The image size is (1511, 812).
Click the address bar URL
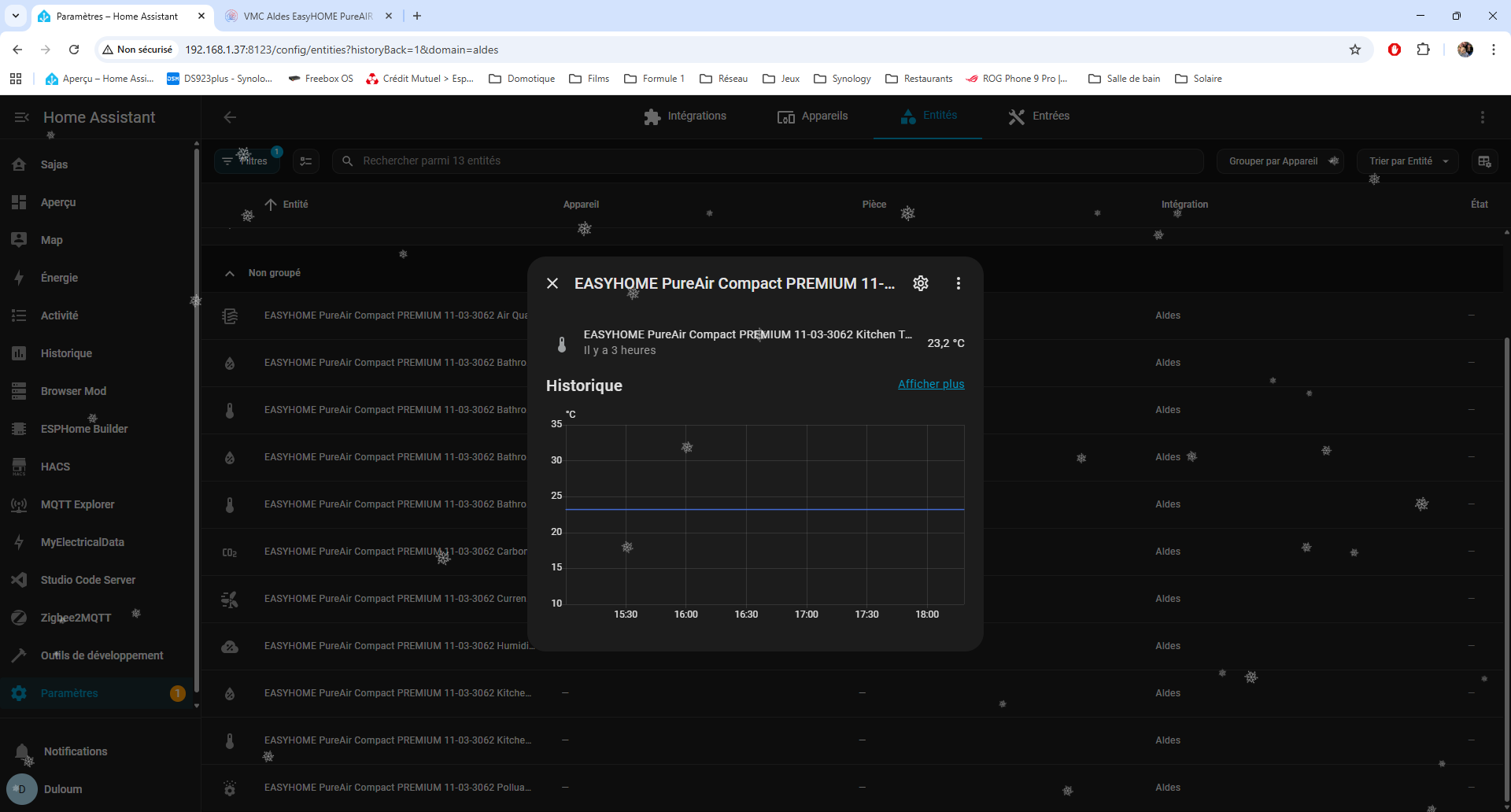point(342,50)
